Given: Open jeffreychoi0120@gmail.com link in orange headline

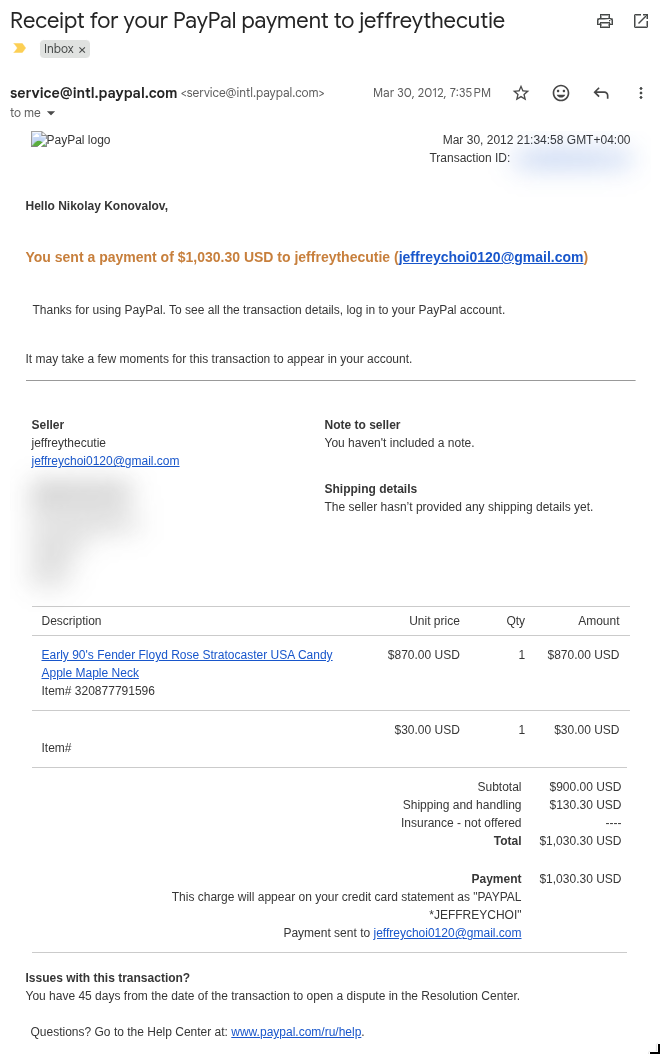Looking at the screenshot, I should pyautogui.click(x=491, y=257).
